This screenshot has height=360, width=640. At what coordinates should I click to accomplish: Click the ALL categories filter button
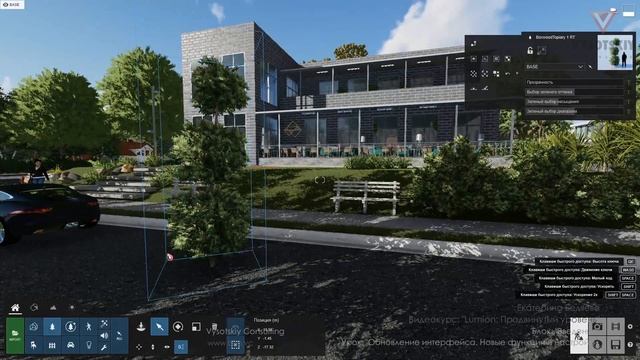[119, 336]
